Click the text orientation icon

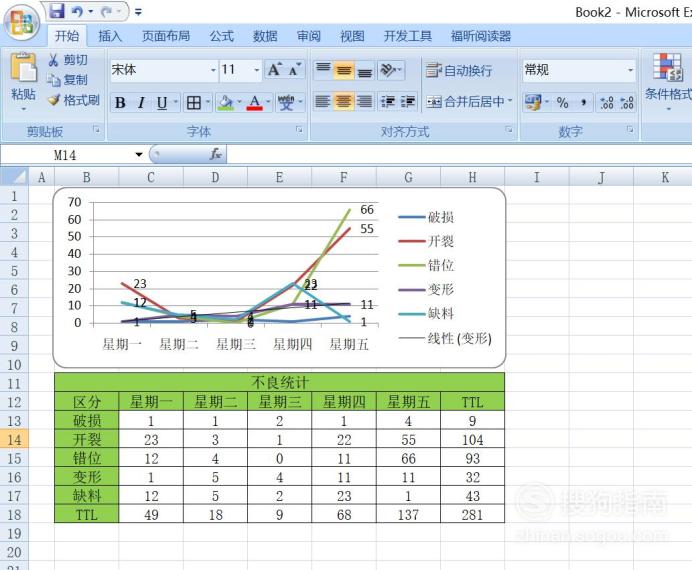click(388, 70)
